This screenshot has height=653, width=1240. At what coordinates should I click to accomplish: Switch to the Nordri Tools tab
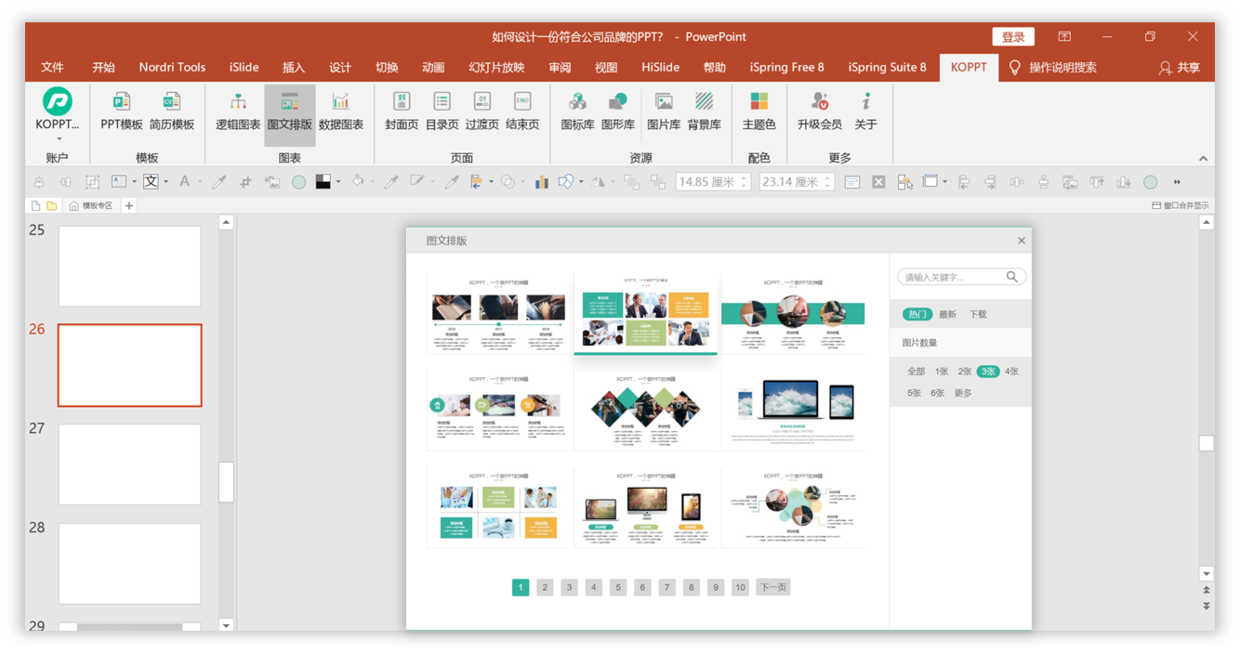coord(172,67)
